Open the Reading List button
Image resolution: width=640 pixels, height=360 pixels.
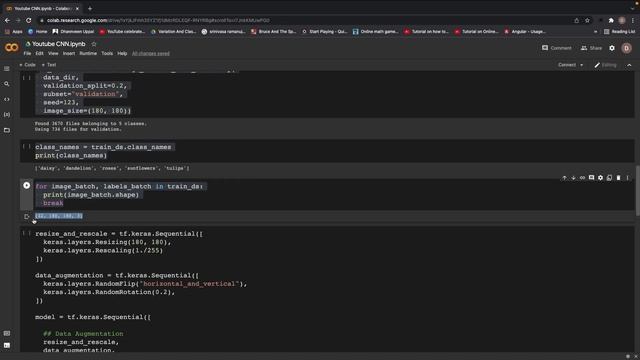[x=619, y=31]
